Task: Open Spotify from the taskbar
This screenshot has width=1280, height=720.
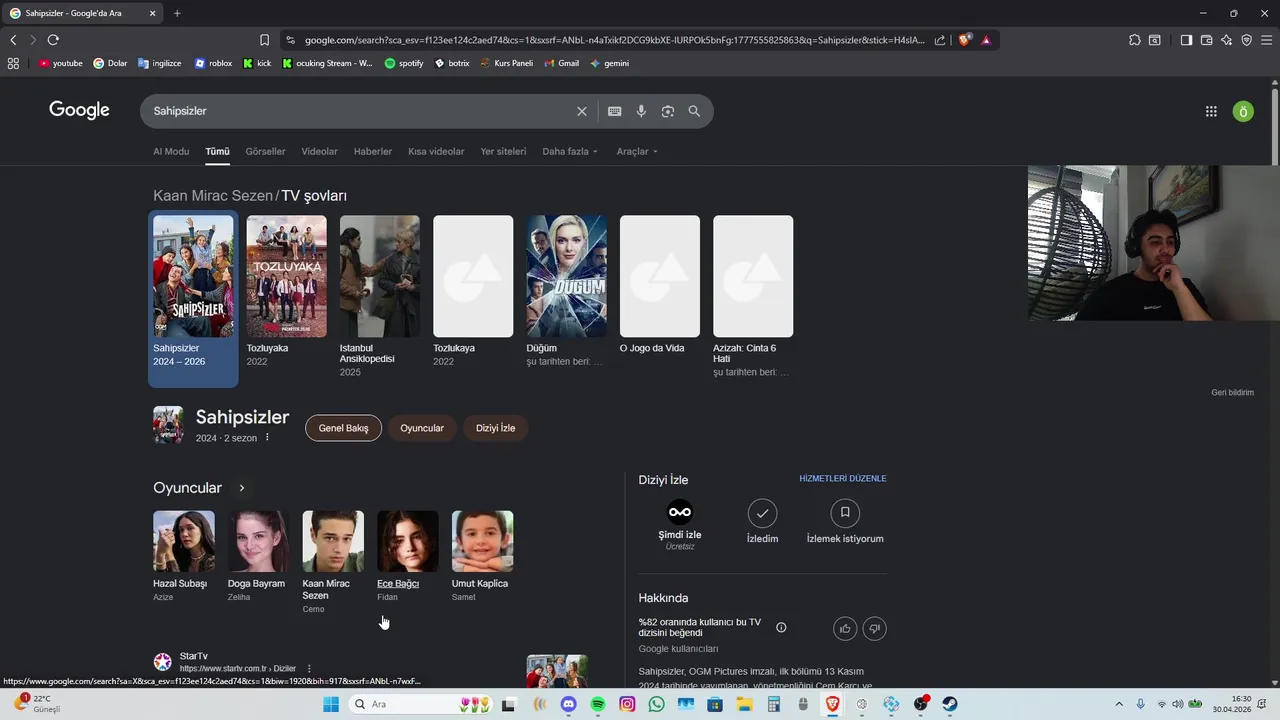Action: pos(598,704)
